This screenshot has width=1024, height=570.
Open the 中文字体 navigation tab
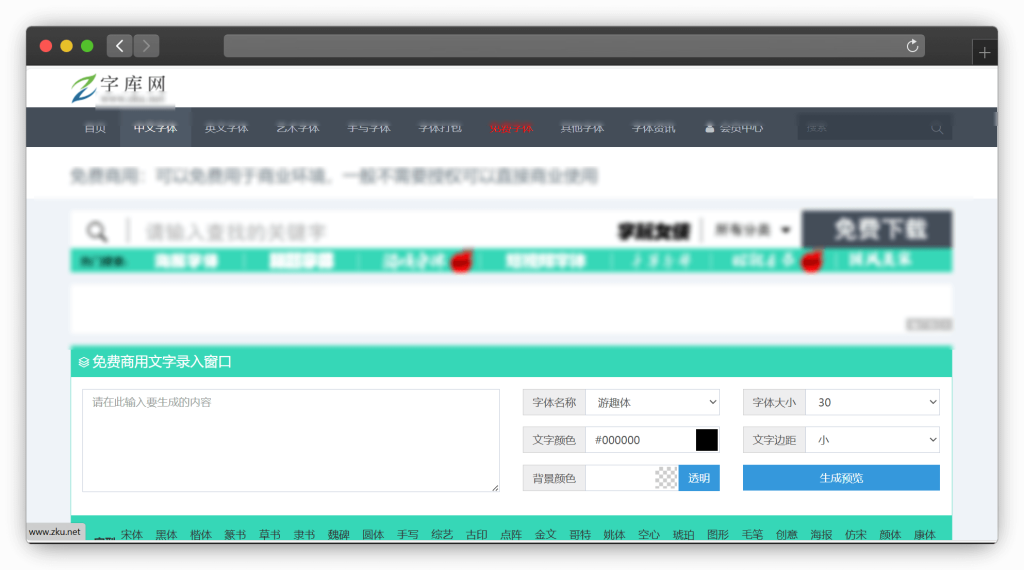coord(155,128)
